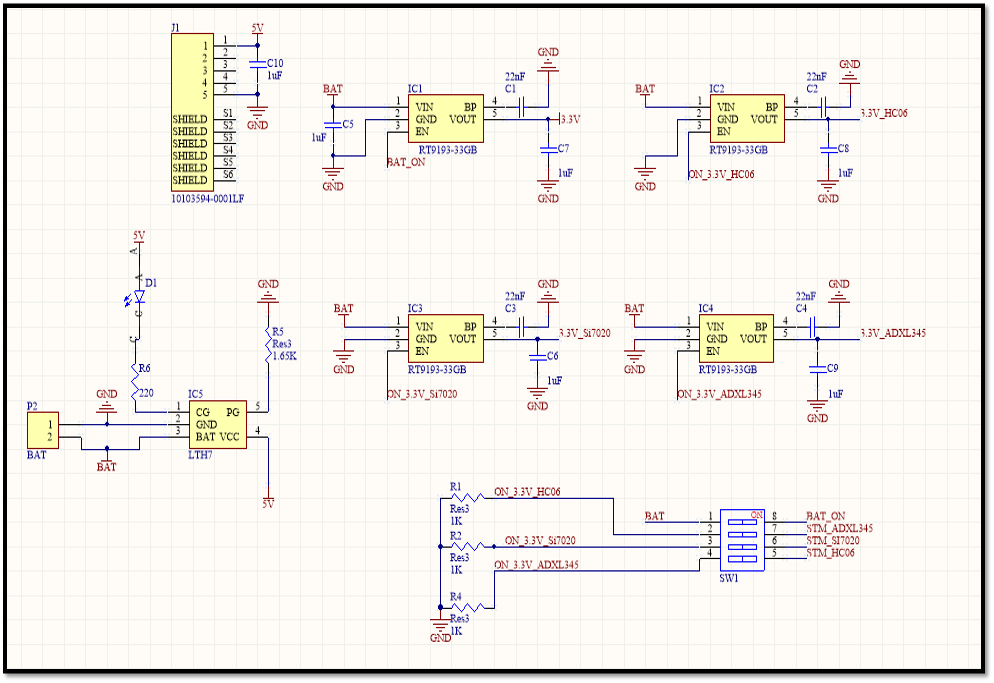Select the IC1 RT9193-33GB regulator symbol
Viewport: 994px width, 683px height.
pos(445,119)
